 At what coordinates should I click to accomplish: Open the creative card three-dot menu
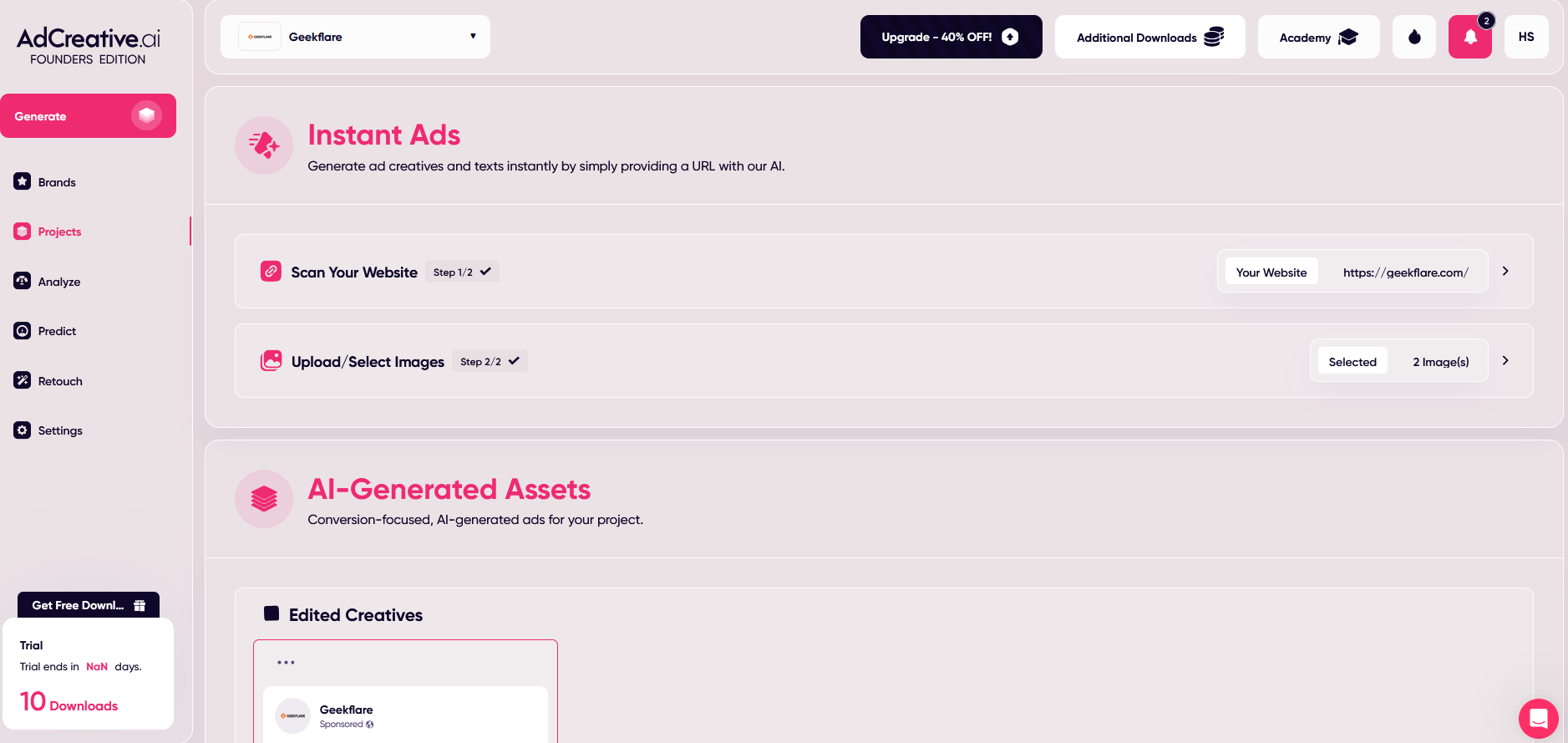(x=286, y=662)
